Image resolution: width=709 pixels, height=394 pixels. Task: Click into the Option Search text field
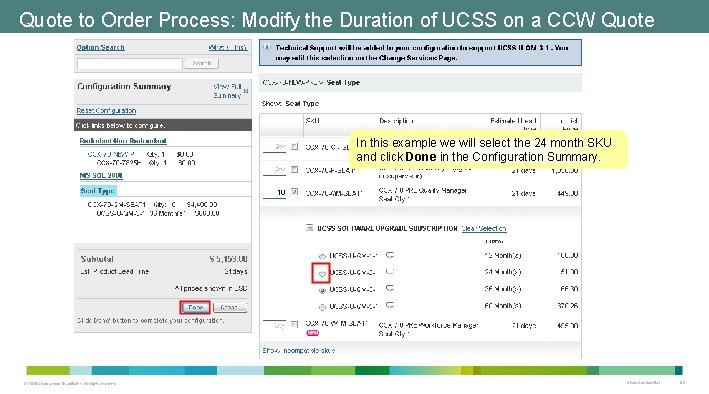[x=130, y=64]
